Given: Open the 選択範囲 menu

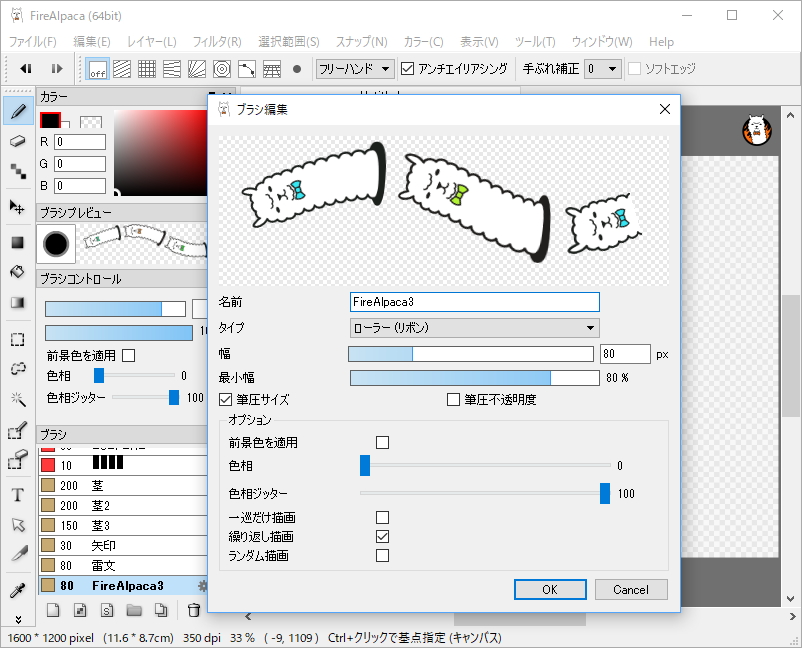Looking at the screenshot, I should [288, 42].
